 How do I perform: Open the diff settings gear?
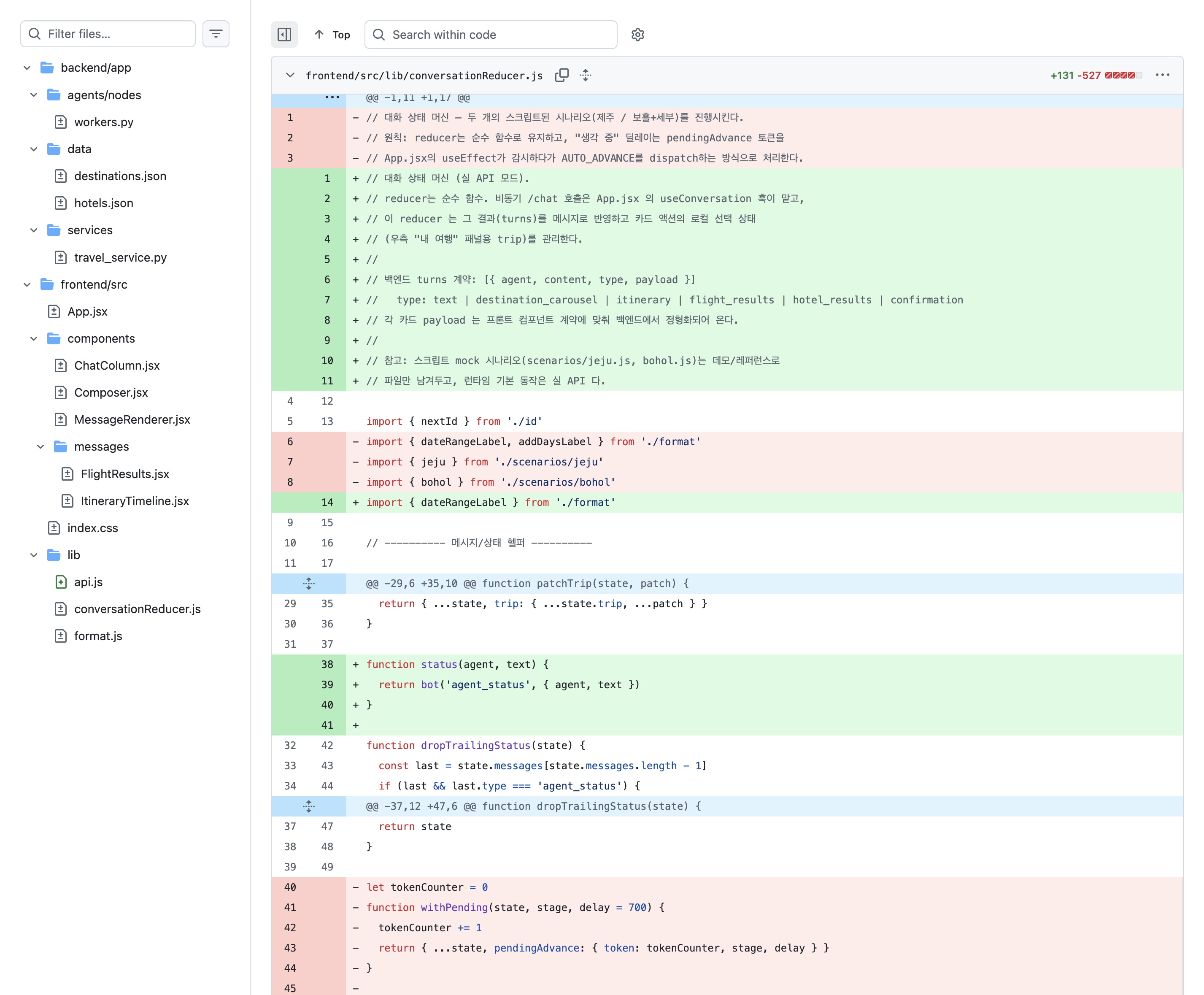[637, 34]
